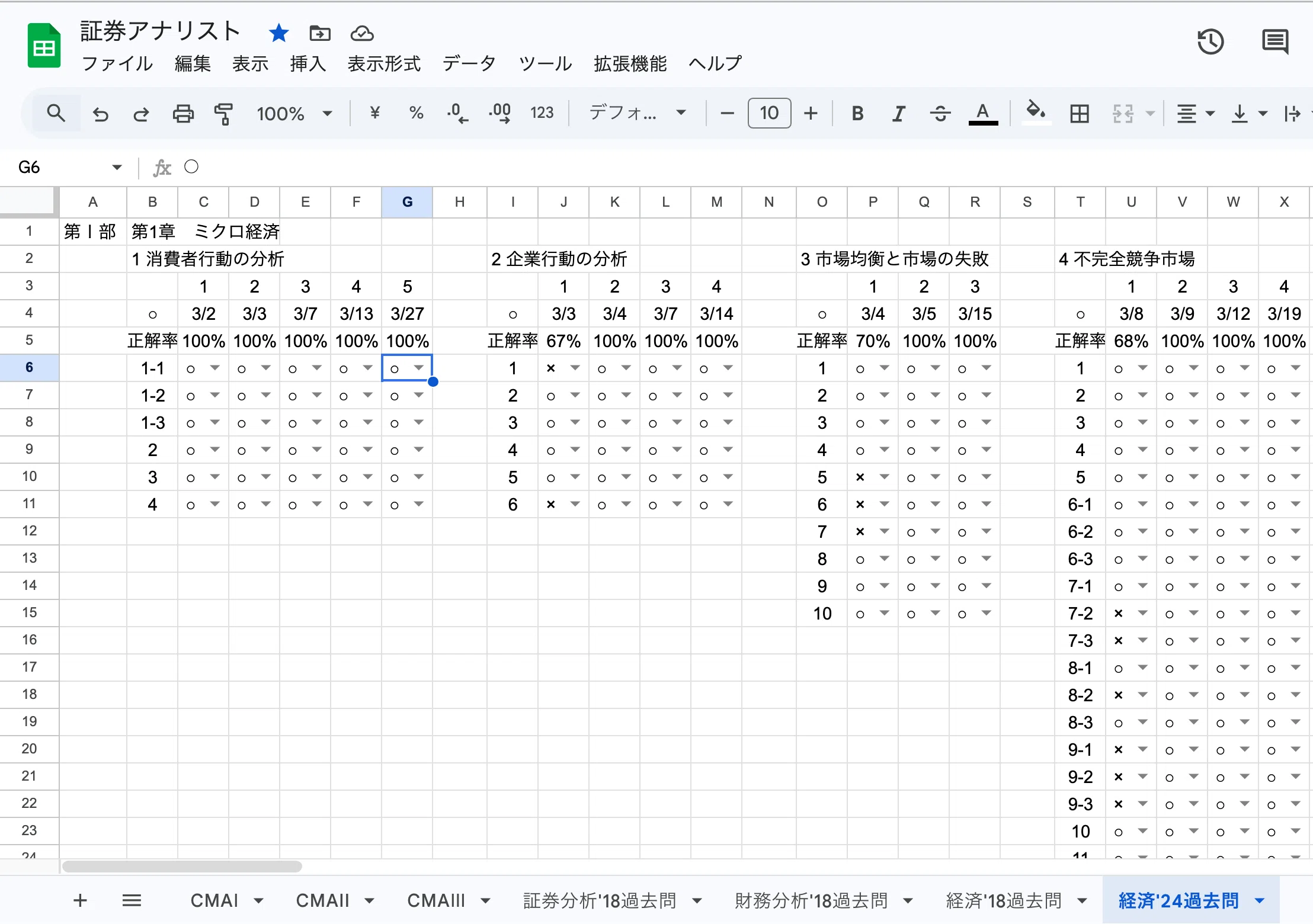Toggle italic formatting
This screenshot has width=1313, height=924.
point(898,113)
